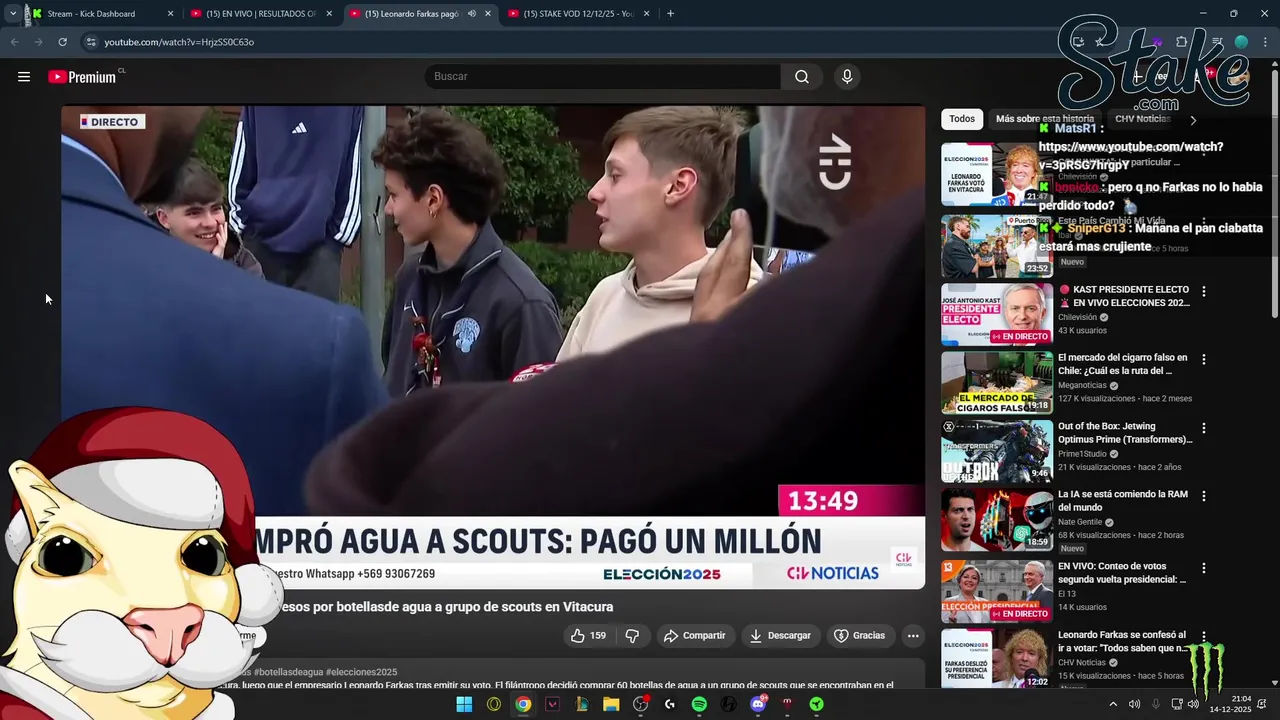The image size is (1280, 720).
Task: Close the Kick Dashboard tab
Action: pos(170,14)
